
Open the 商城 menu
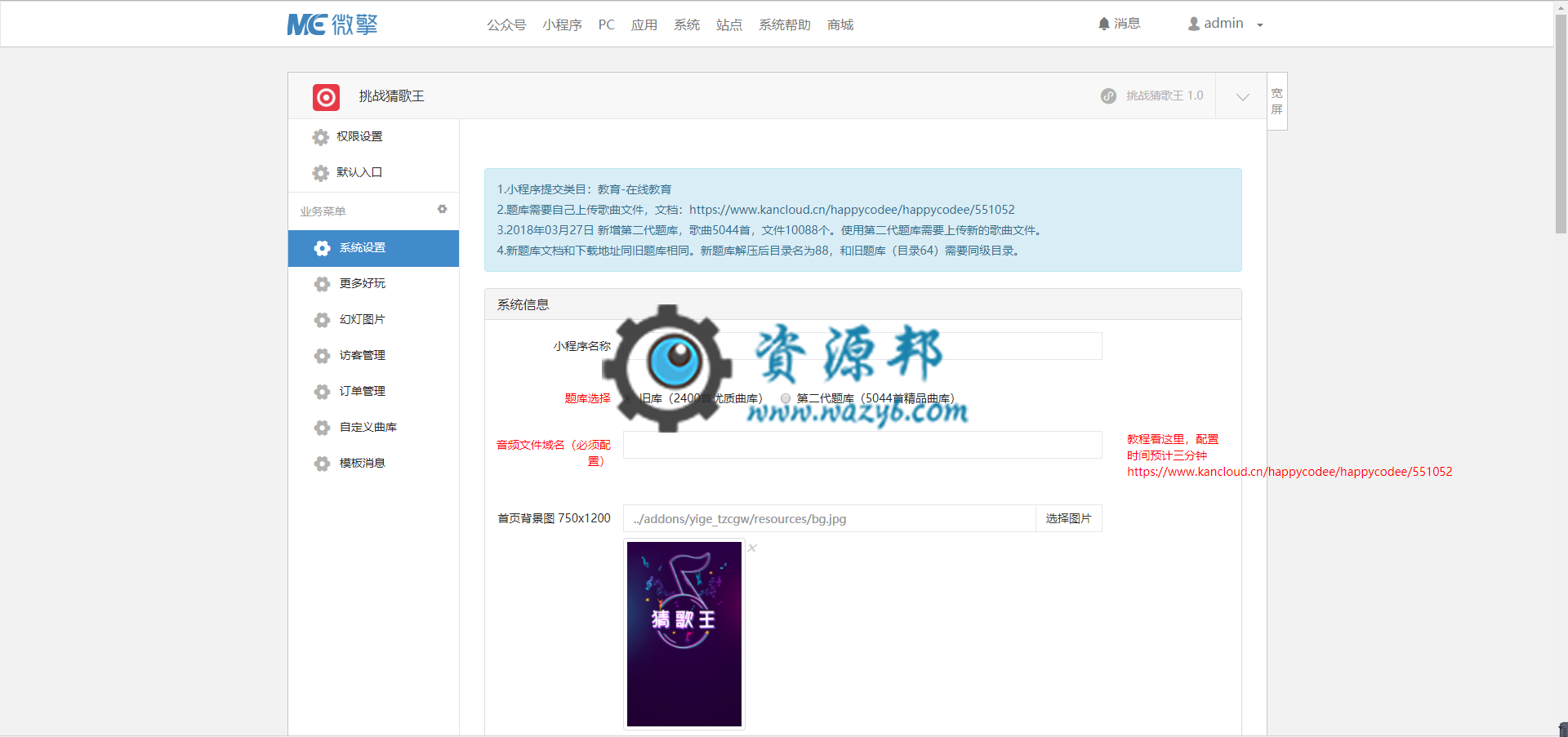click(x=840, y=25)
